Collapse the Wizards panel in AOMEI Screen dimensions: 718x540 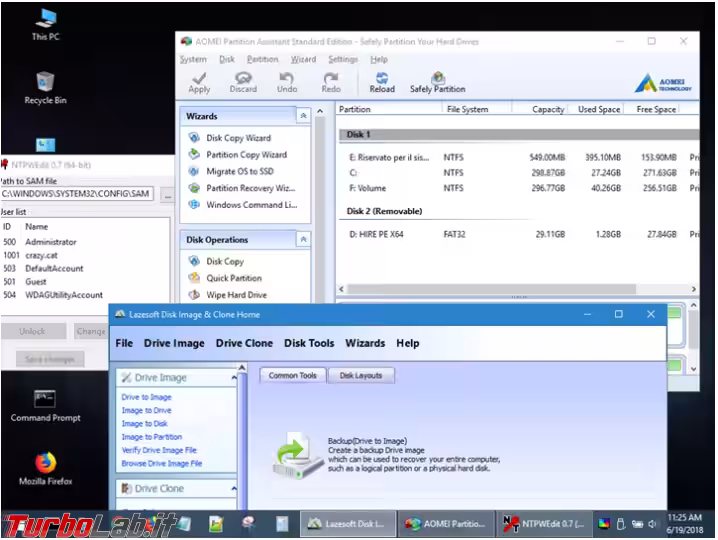click(303, 116)
